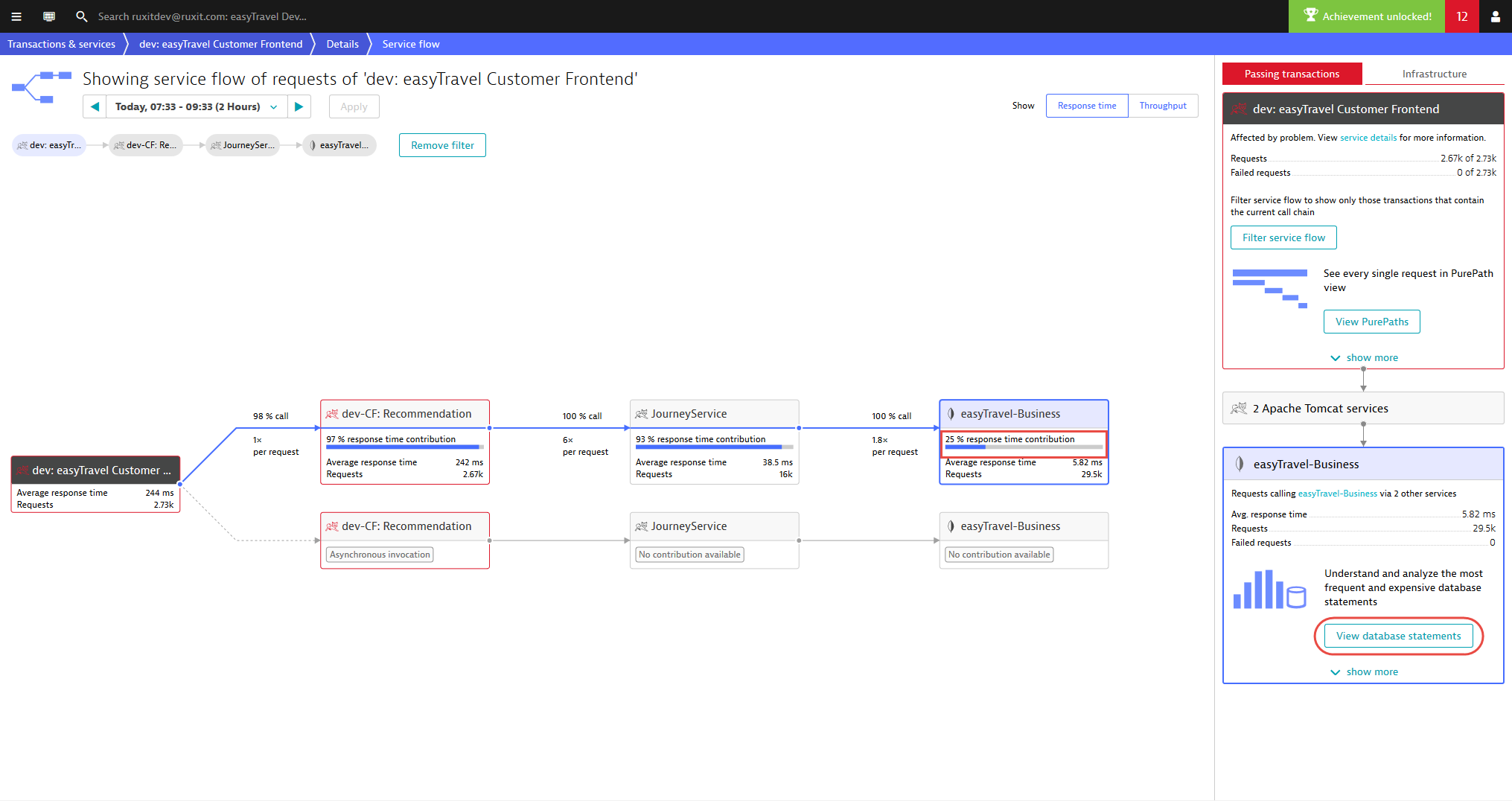Open the dashboard monitor icon in top bar
The image size is (1512, 801).
click(49, 16)
